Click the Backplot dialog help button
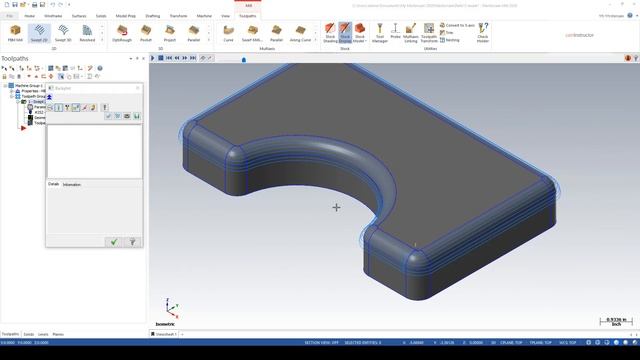Image resolution: width=640 pixels, height=360 pixels. 132,242
